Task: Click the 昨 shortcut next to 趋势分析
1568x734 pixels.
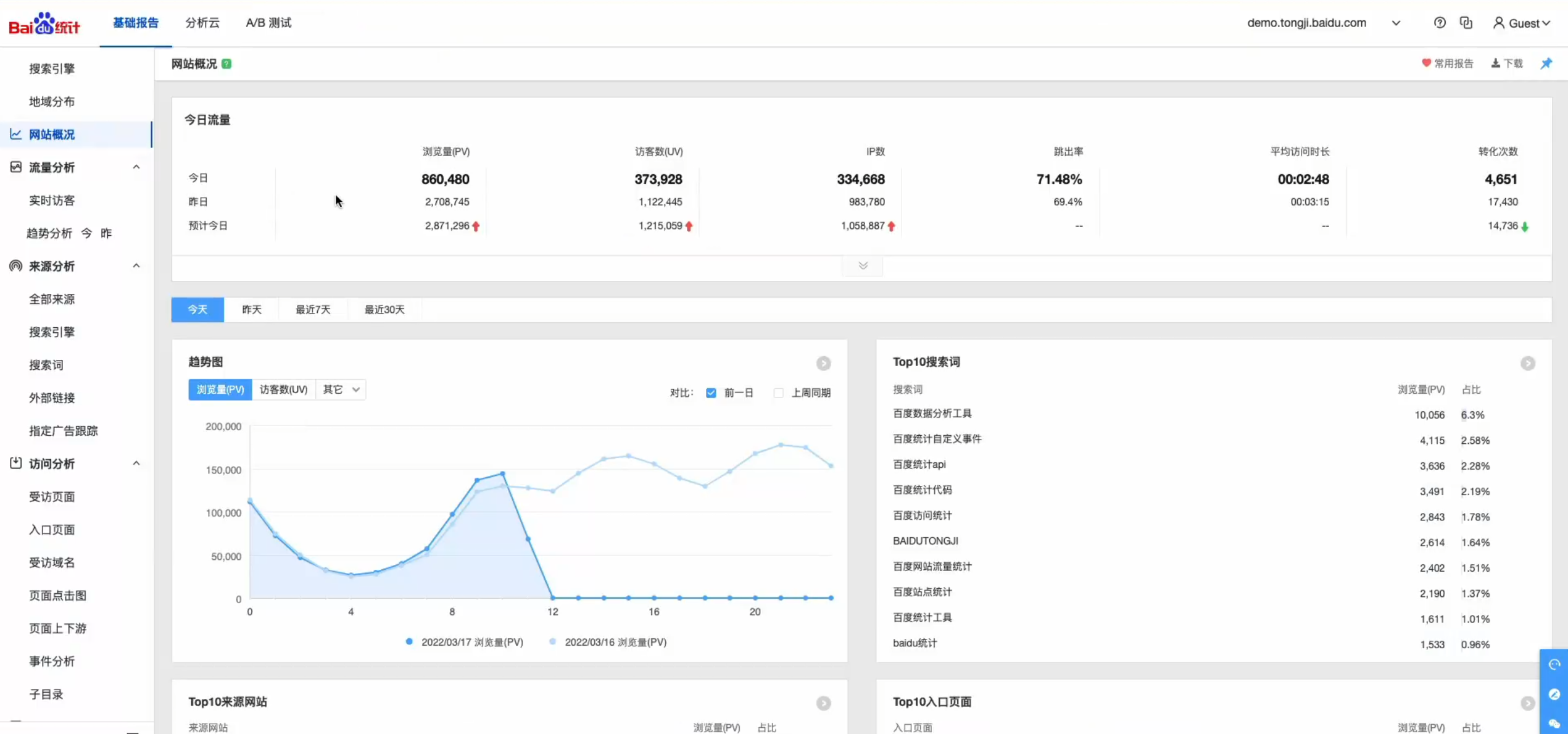Action: click(106, 233)
